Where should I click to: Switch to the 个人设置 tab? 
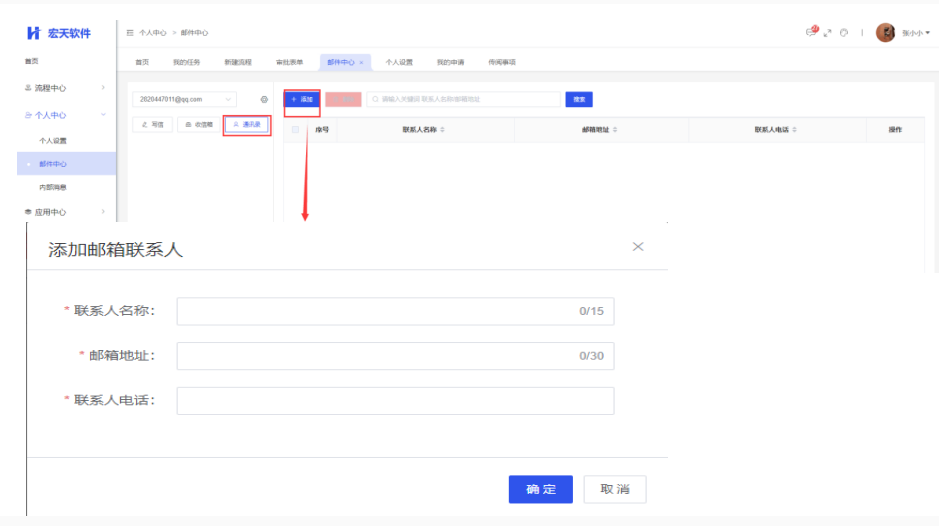pos(399,62)
